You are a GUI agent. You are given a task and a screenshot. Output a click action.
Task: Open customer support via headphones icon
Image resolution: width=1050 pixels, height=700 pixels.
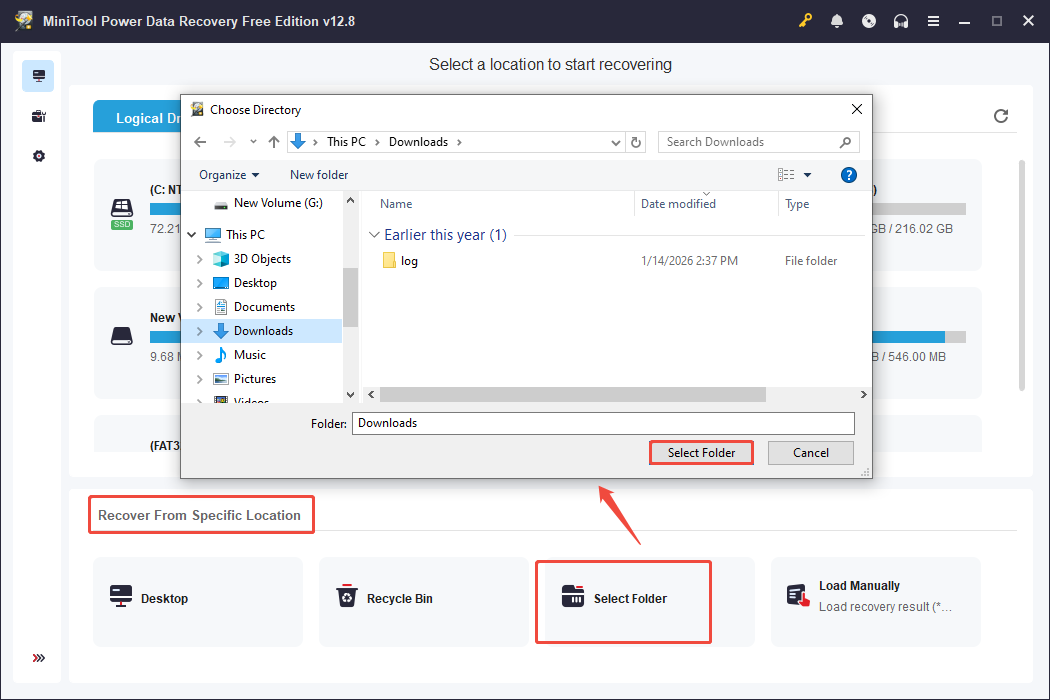pos(901,20)
